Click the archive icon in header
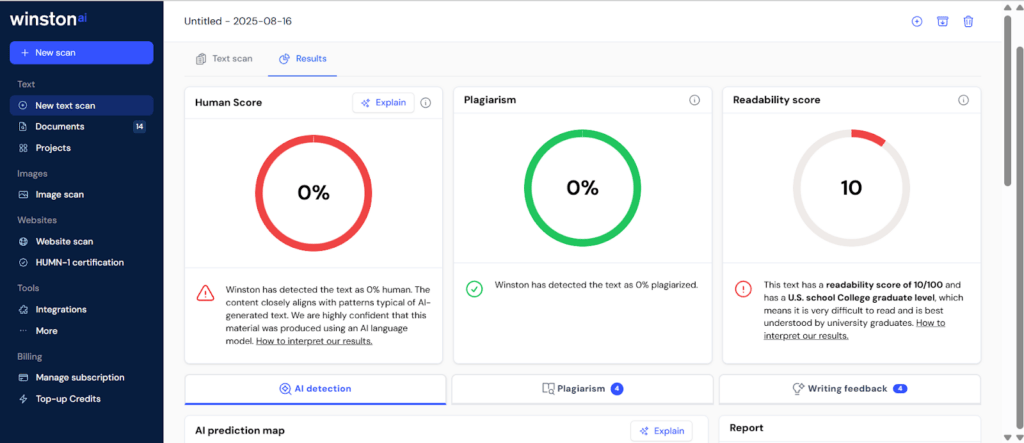Image resolution: width=1024 pixels, height=443 pixels. [x=942, y=21]
